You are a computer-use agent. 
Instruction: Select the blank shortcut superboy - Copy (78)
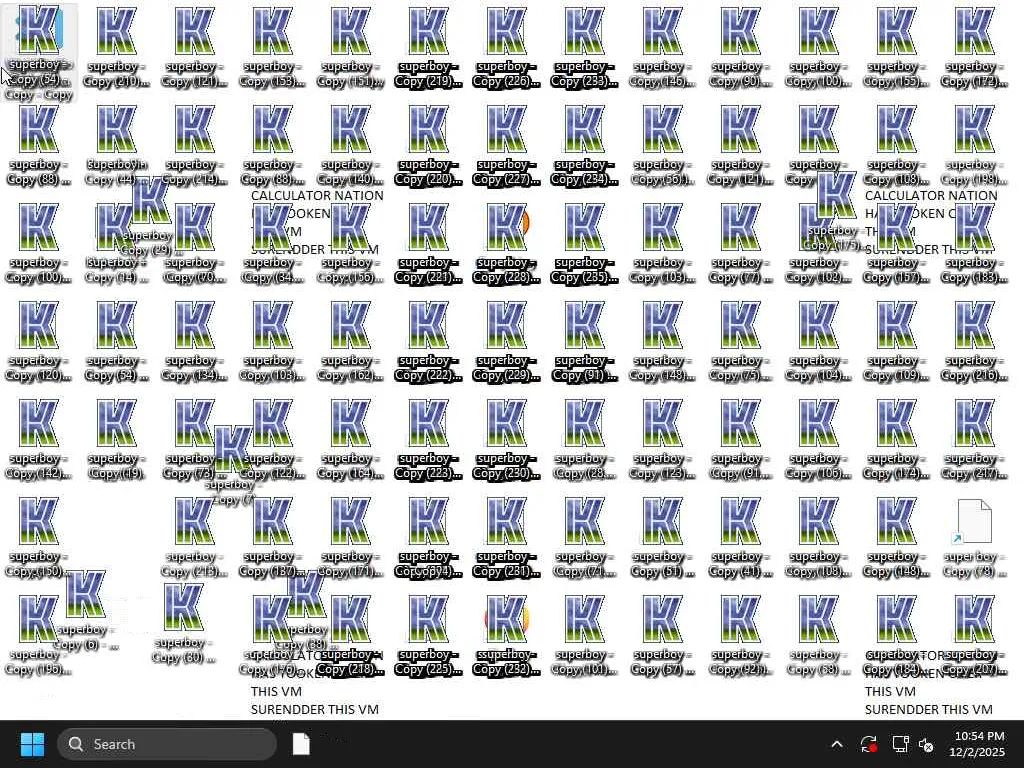(x=974, y=537)
